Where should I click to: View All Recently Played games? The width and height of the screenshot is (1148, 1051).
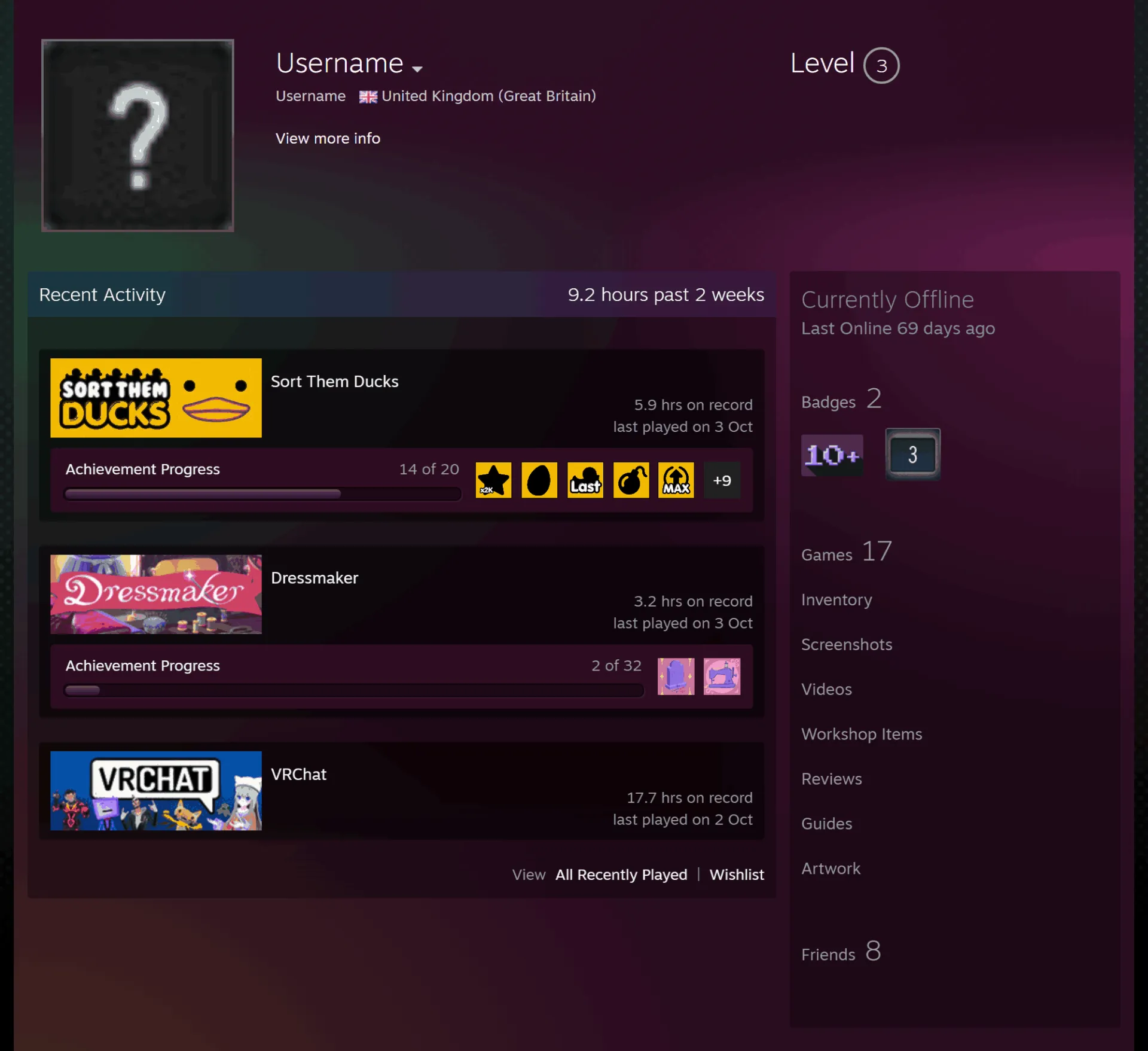621,875
